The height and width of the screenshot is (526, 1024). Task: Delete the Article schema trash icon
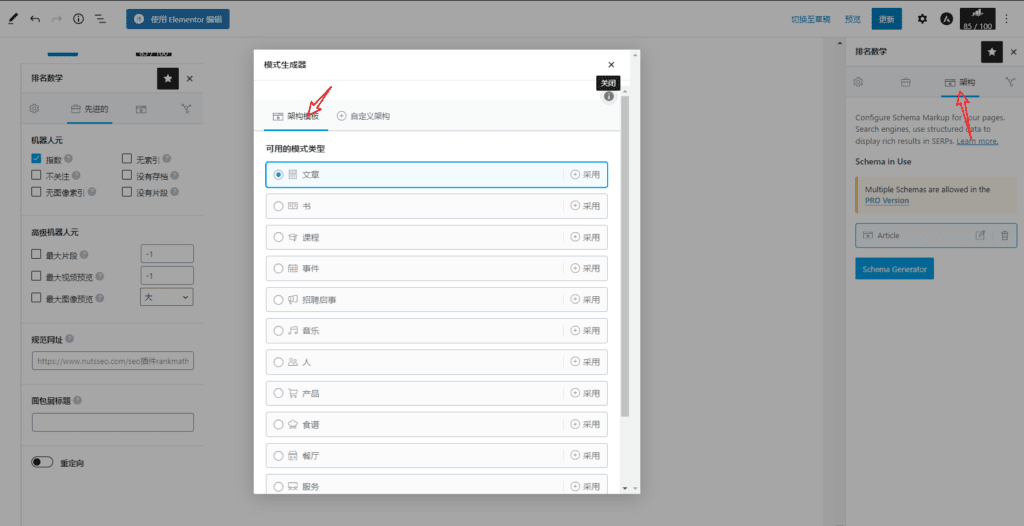pos(1004,235)
